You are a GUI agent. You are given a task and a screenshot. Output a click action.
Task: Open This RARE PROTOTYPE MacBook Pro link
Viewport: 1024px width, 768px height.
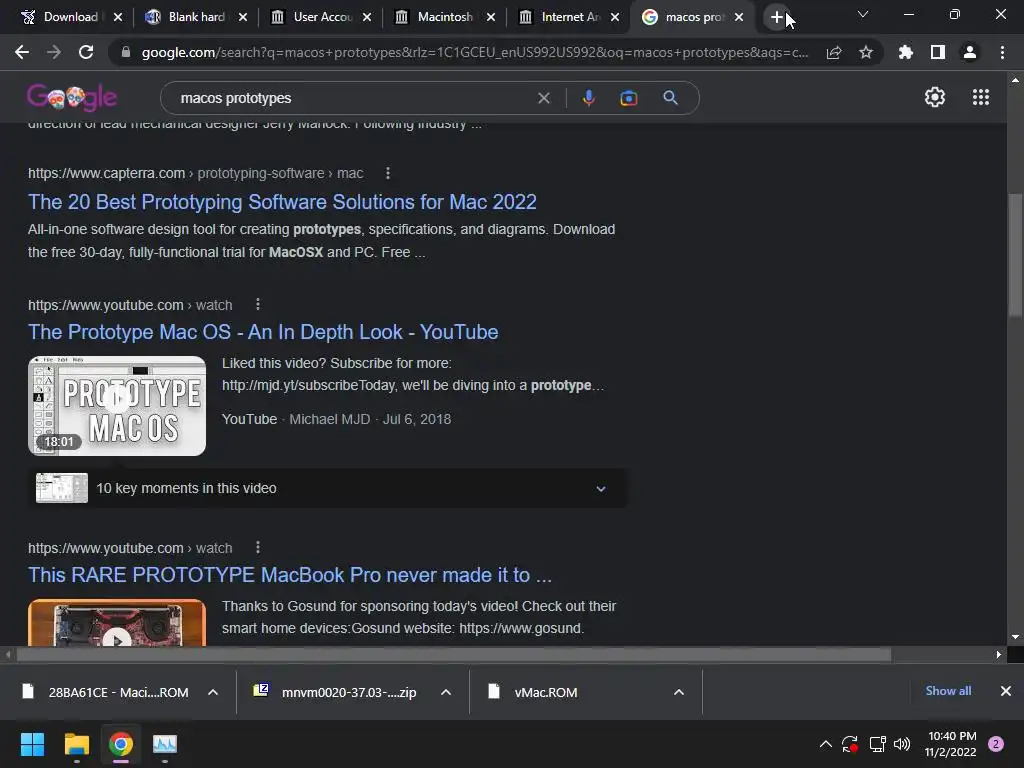290,575
